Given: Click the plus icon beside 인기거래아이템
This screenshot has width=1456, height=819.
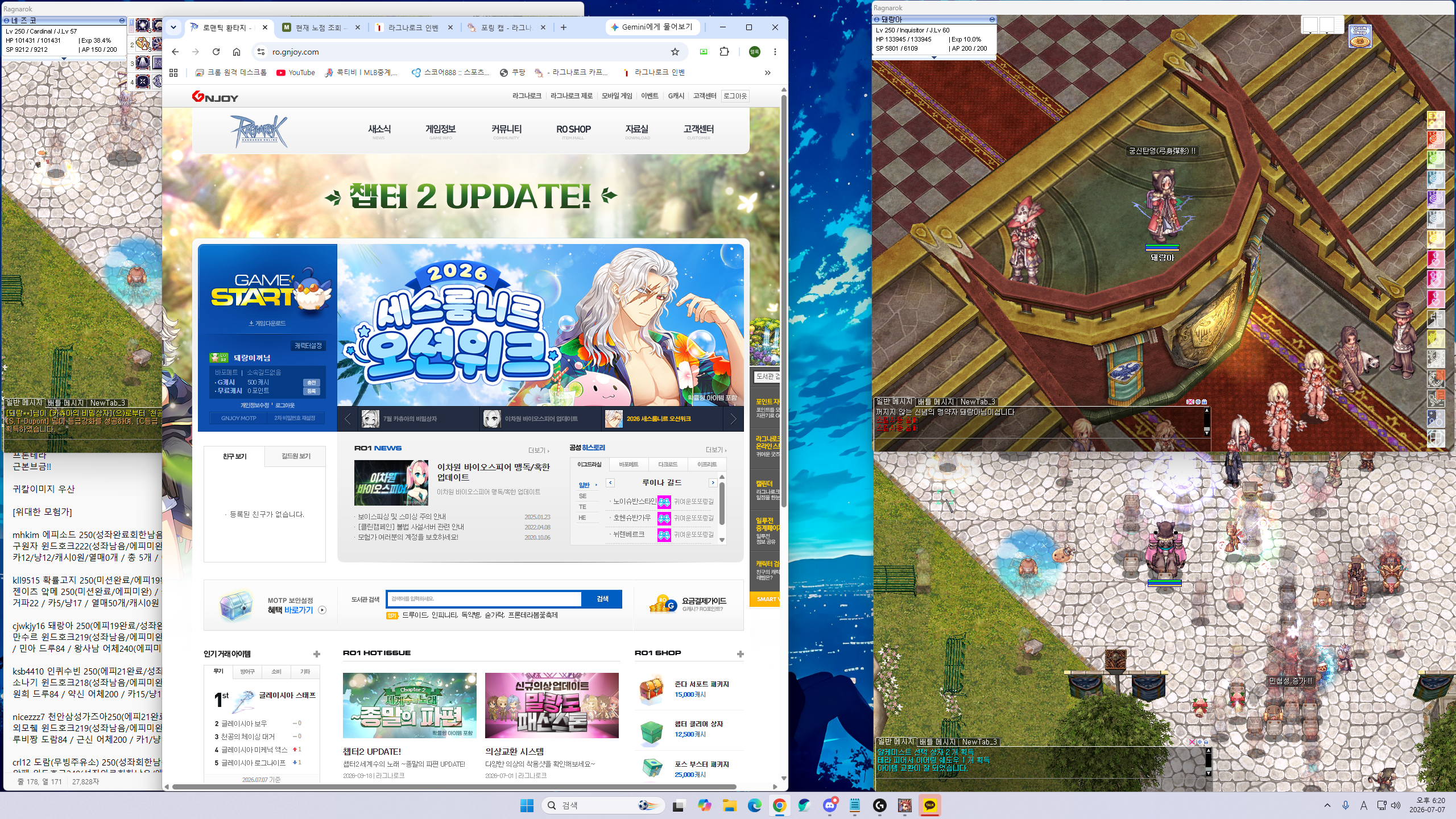Looking at the screenshot, I should click(x=317, y=654).
